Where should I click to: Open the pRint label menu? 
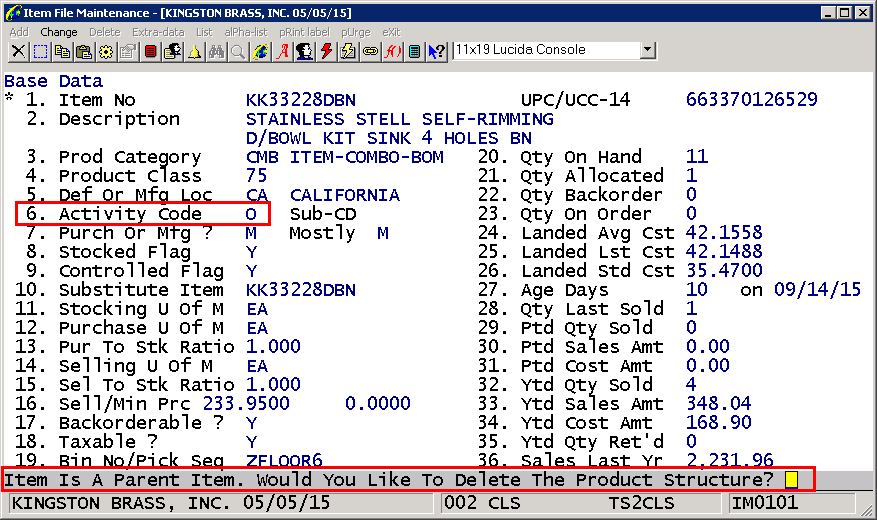(305, 32)
